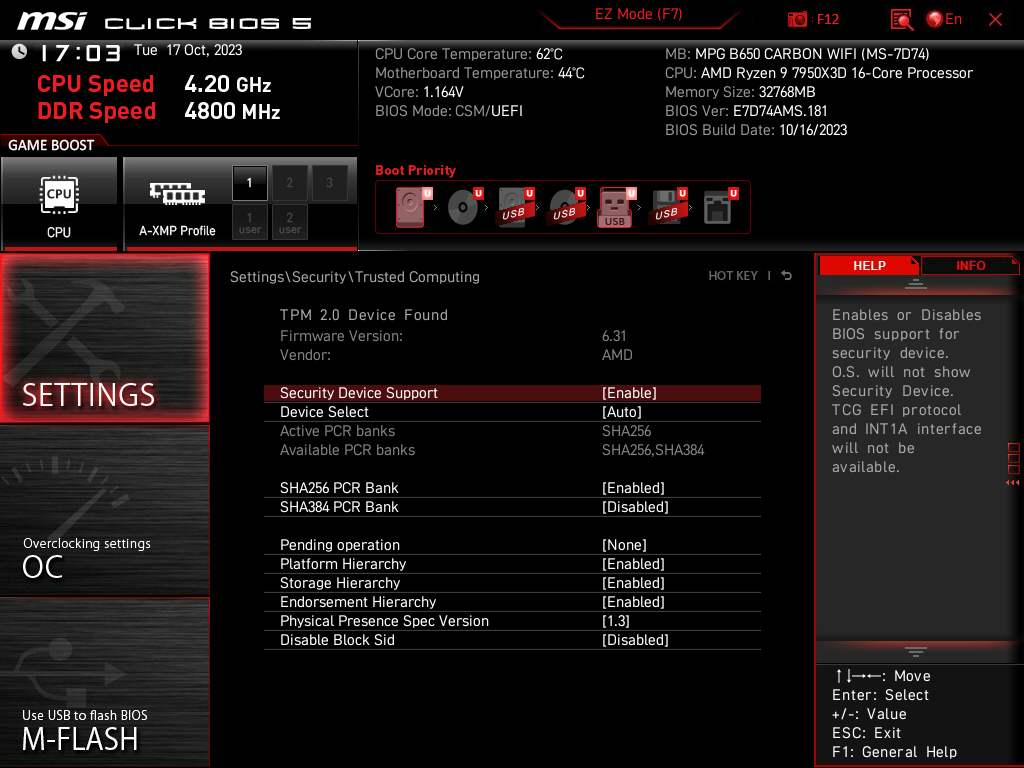Open the HOT KEY list
The image size is (1024, 768).
click(733, 276)
